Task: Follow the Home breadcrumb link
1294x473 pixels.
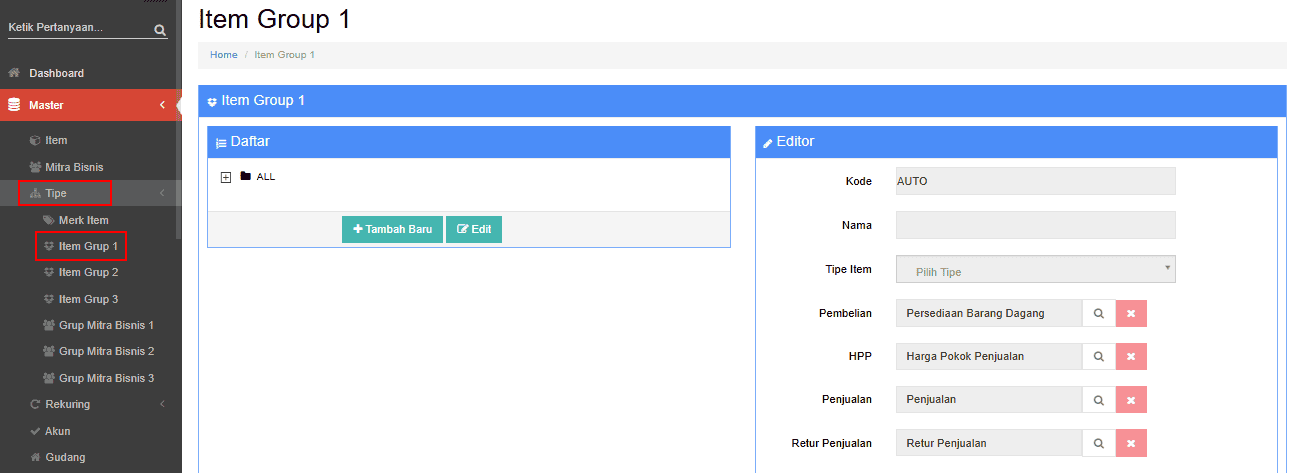Action: [x=223, y=54]
